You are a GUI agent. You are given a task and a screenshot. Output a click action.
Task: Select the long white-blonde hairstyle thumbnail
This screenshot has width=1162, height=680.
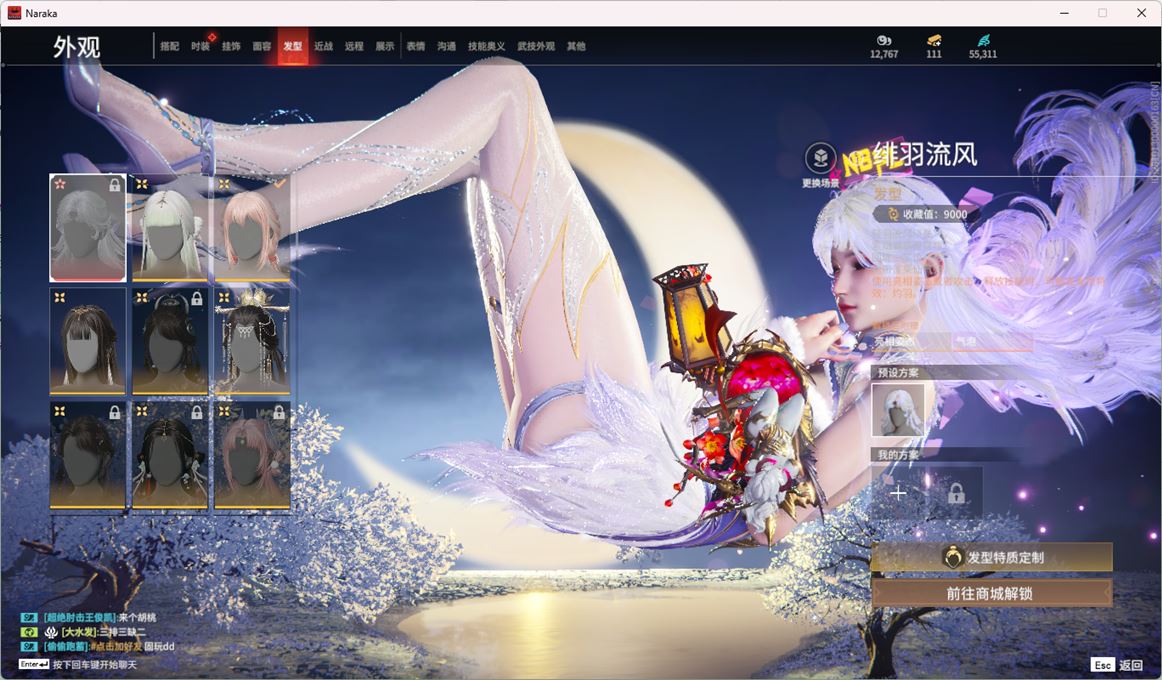pos(170,227)
